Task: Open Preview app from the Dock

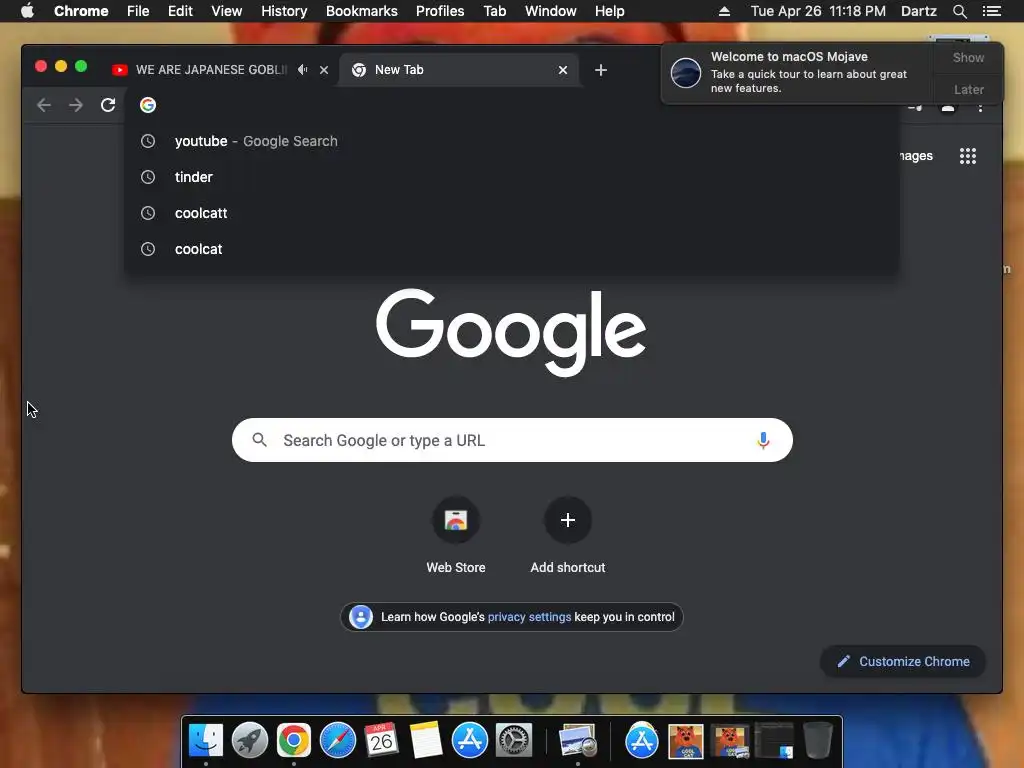Action: click(578, 741)
